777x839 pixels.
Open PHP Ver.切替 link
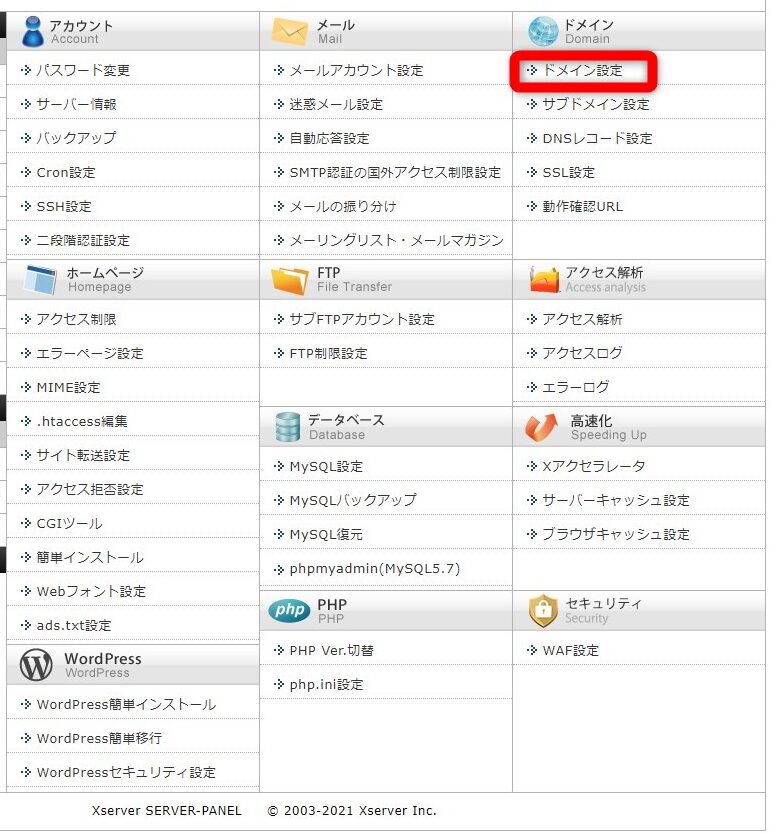click(x=332, y=651)
